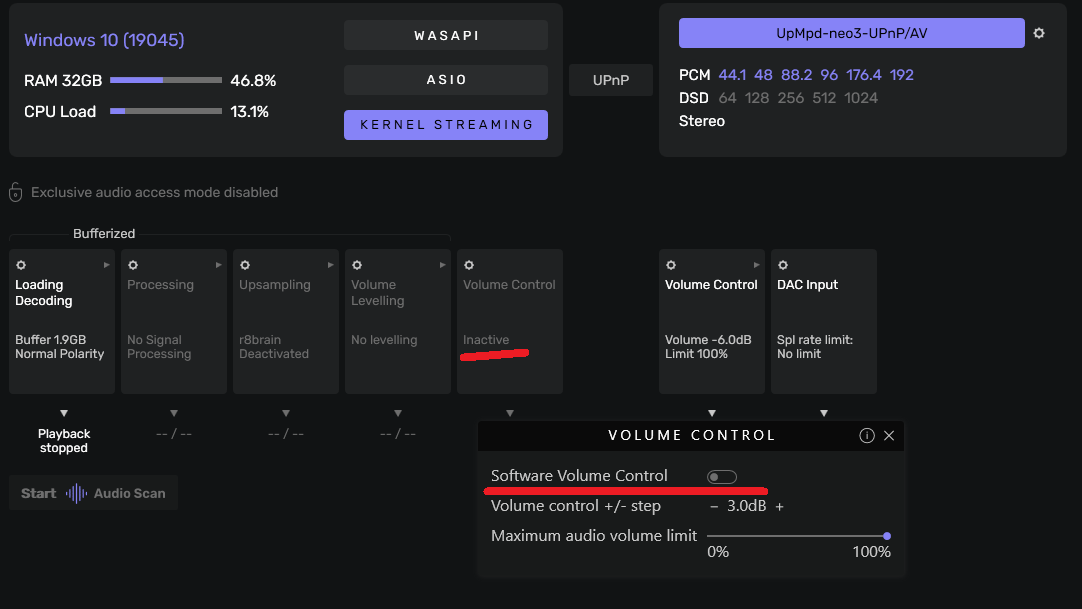Open the Volume Levelling gear icon
This screenshot has height=609, width=1082.
357,265
